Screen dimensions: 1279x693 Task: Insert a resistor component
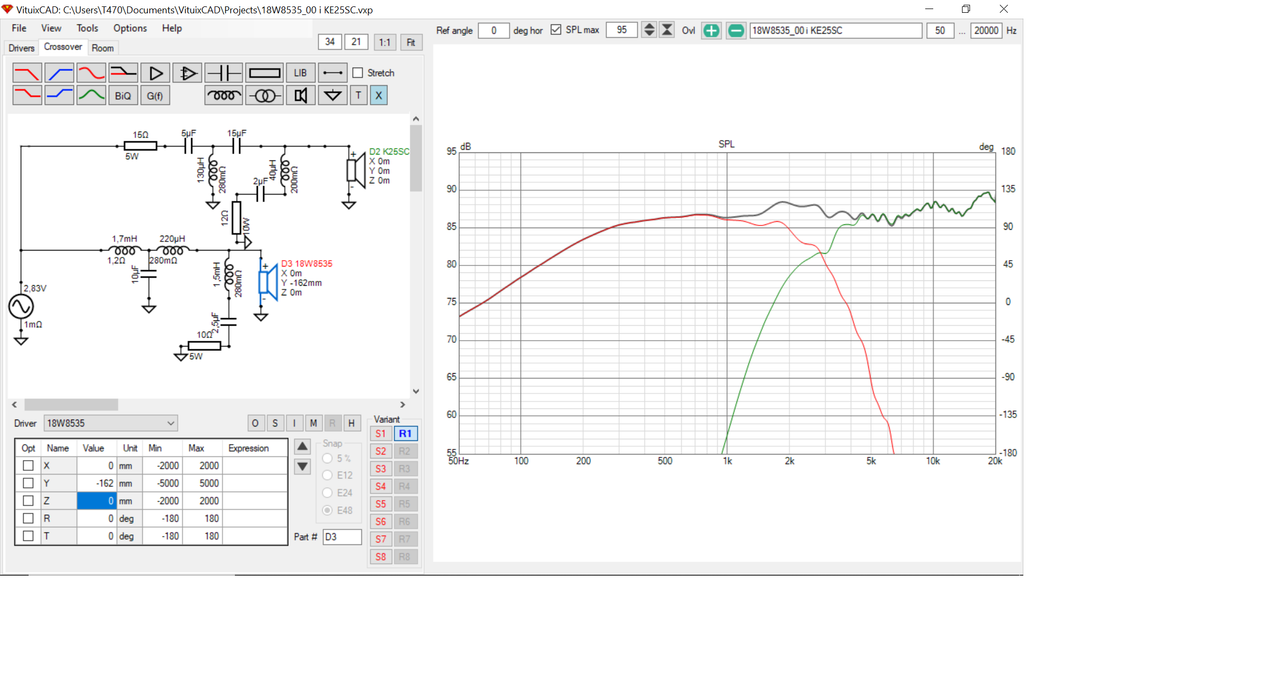pos(264,73)
